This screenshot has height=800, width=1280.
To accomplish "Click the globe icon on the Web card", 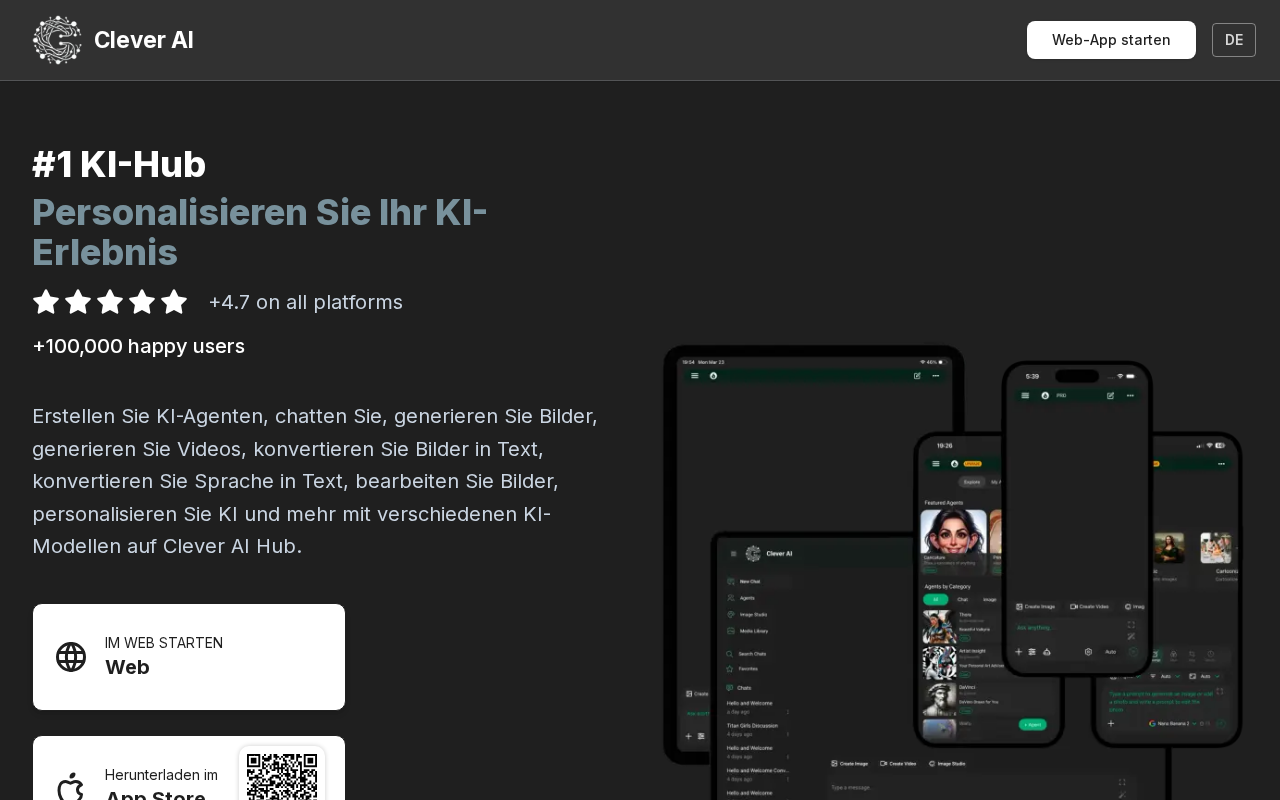I will (71, 657).
